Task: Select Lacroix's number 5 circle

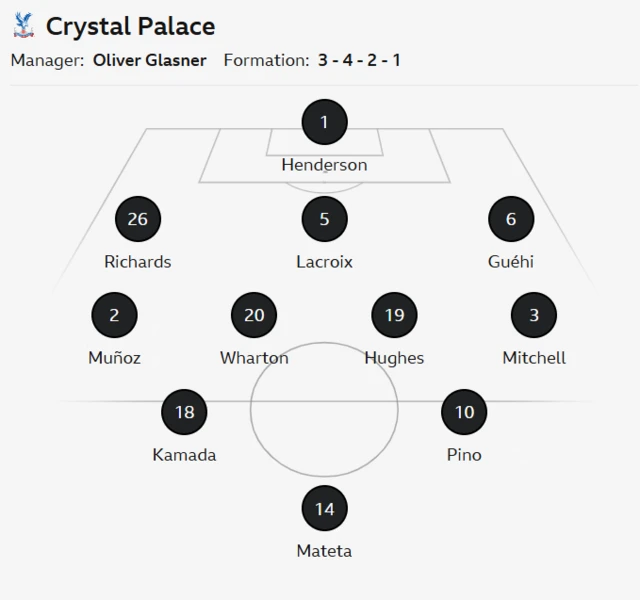Action: (324, 219)
